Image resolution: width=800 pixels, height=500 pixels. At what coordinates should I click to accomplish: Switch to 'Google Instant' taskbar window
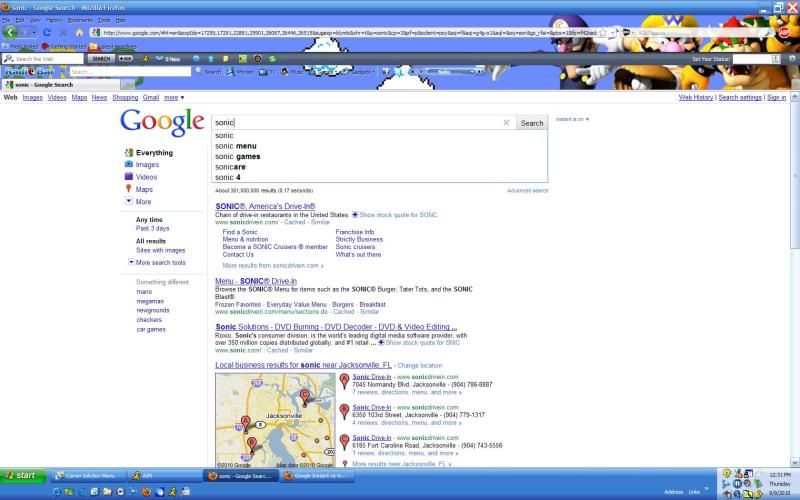coord(316,476)
